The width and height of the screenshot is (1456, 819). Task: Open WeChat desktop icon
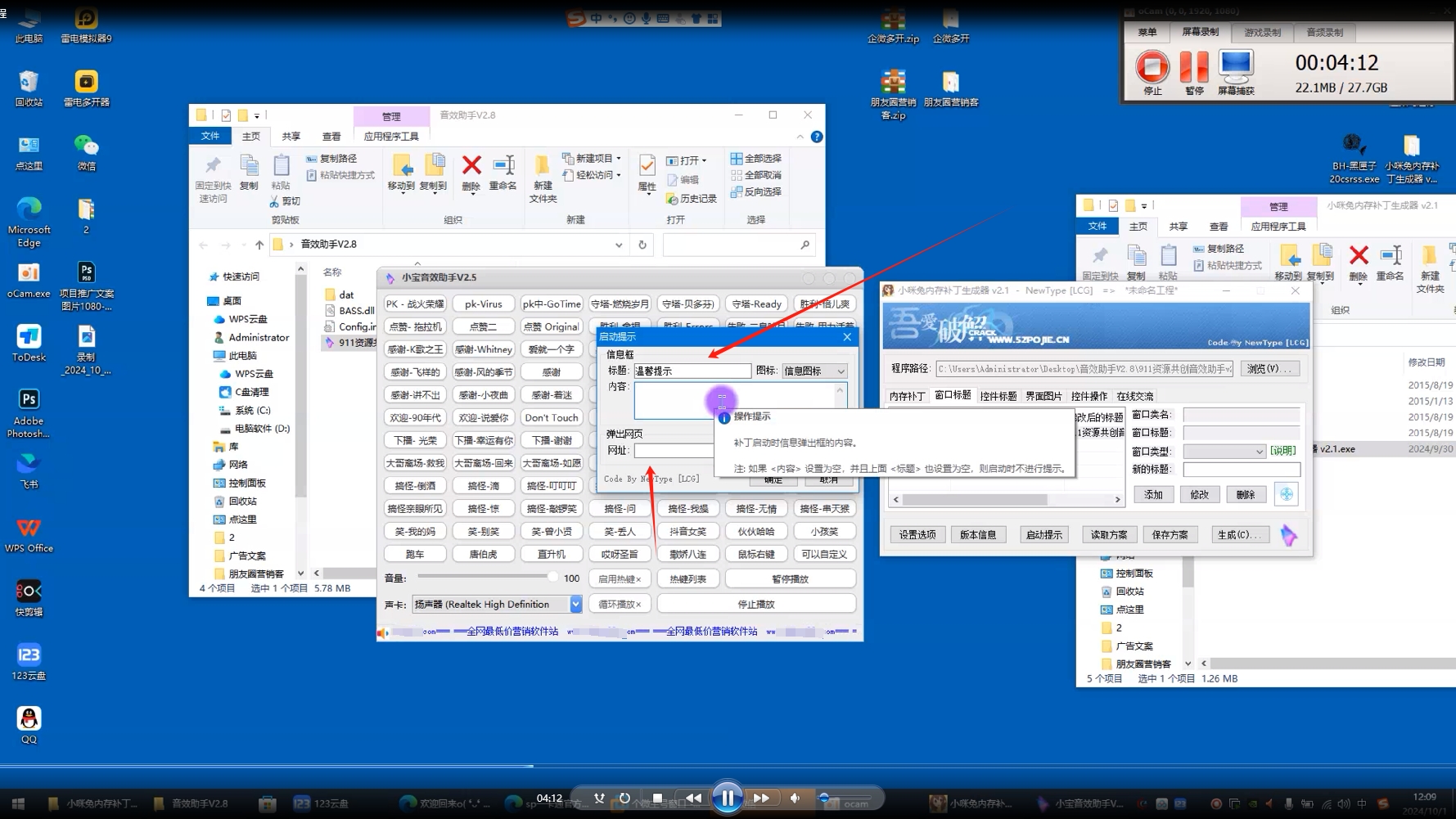pos(86,147)
